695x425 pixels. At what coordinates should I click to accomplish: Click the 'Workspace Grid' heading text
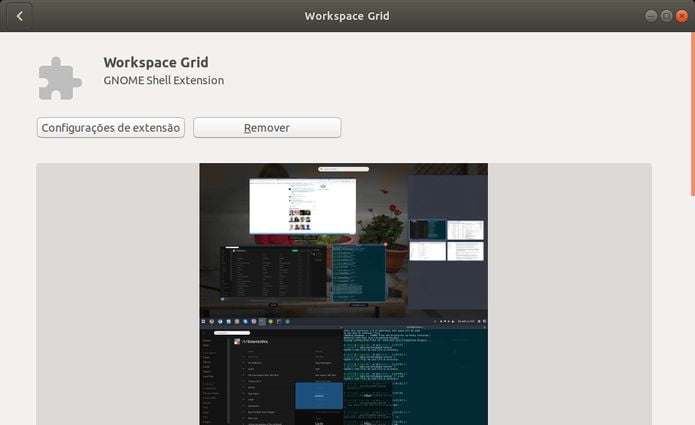(156, 62)
